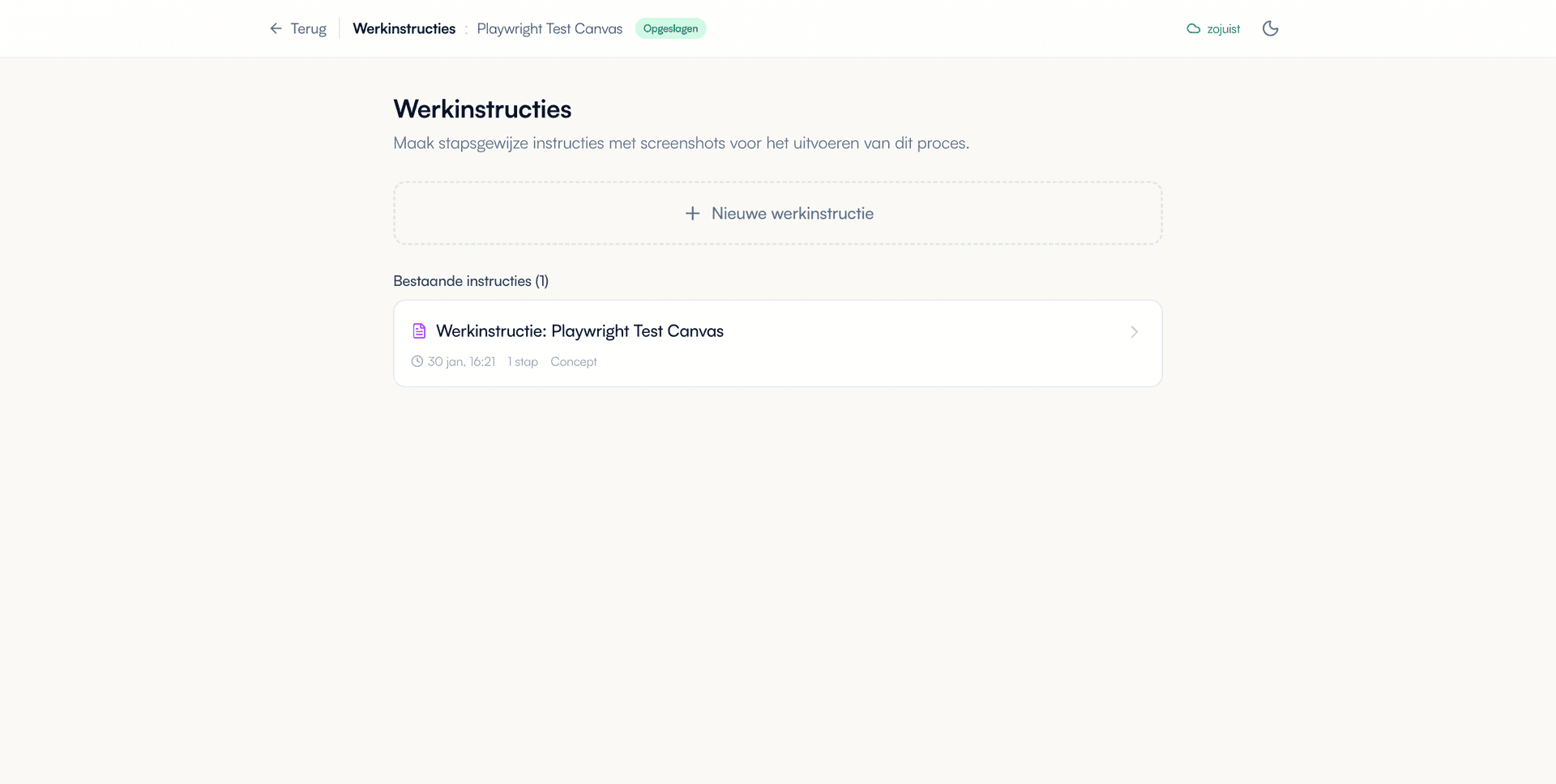Click the back arrow icon
This screenshot has height=784, width=1556.
(276, 28)
